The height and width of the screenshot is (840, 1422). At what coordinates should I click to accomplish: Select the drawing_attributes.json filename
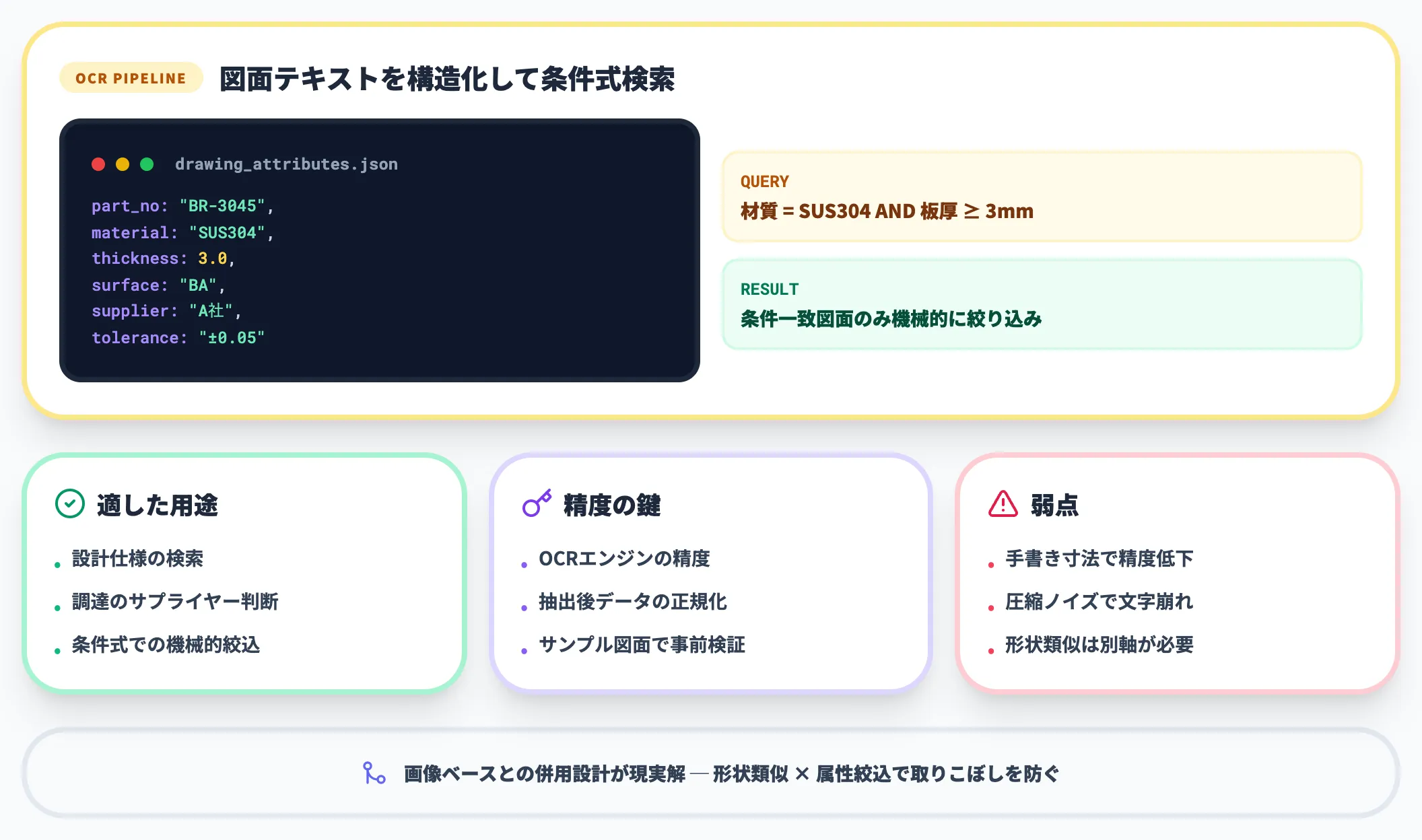tap(286, 164)
